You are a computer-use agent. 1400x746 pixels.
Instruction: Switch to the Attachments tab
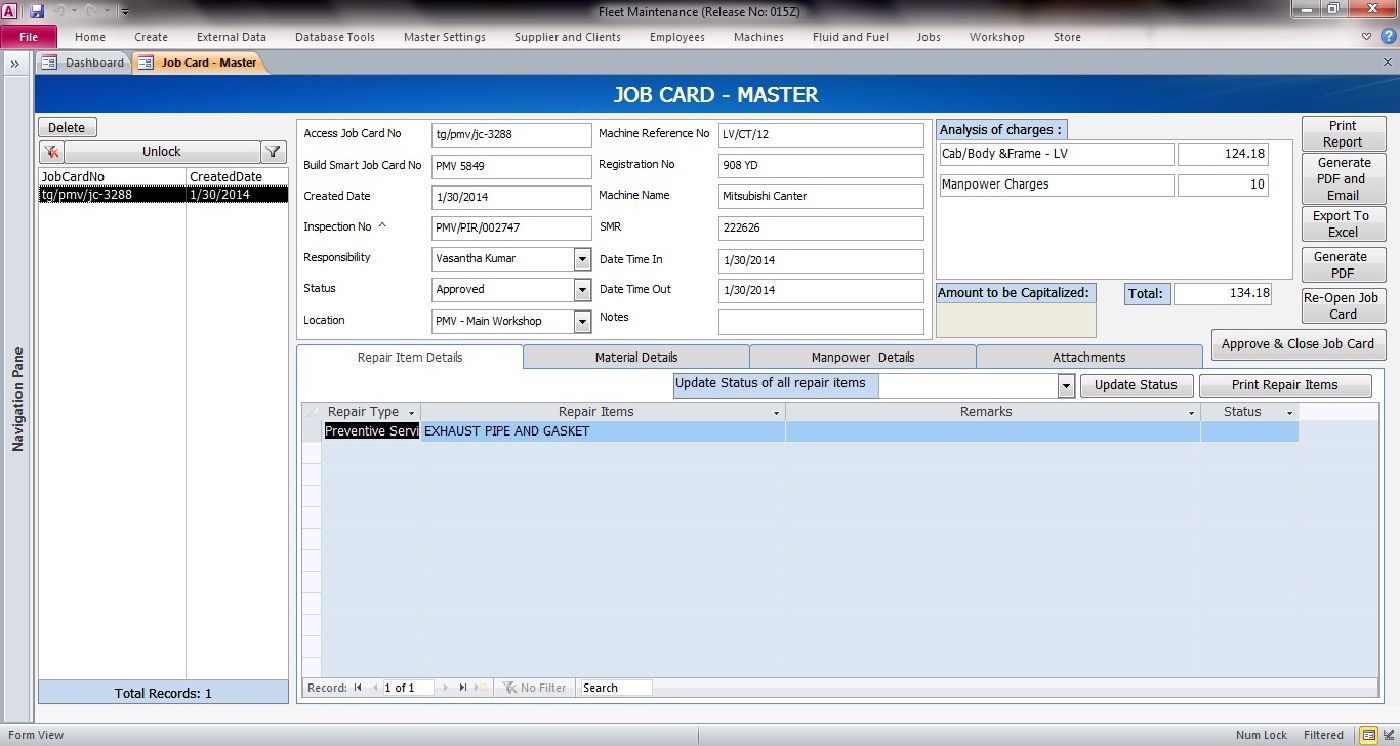[x=1089, y=357]
